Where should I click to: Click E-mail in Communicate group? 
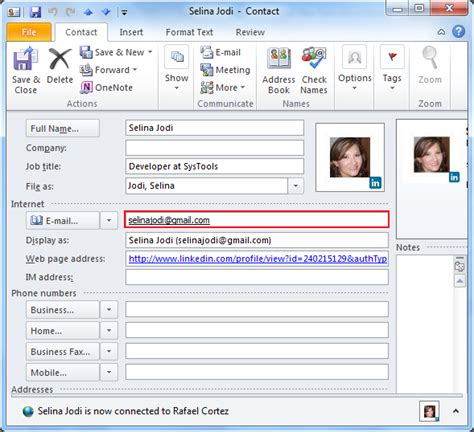pos(220,52)
